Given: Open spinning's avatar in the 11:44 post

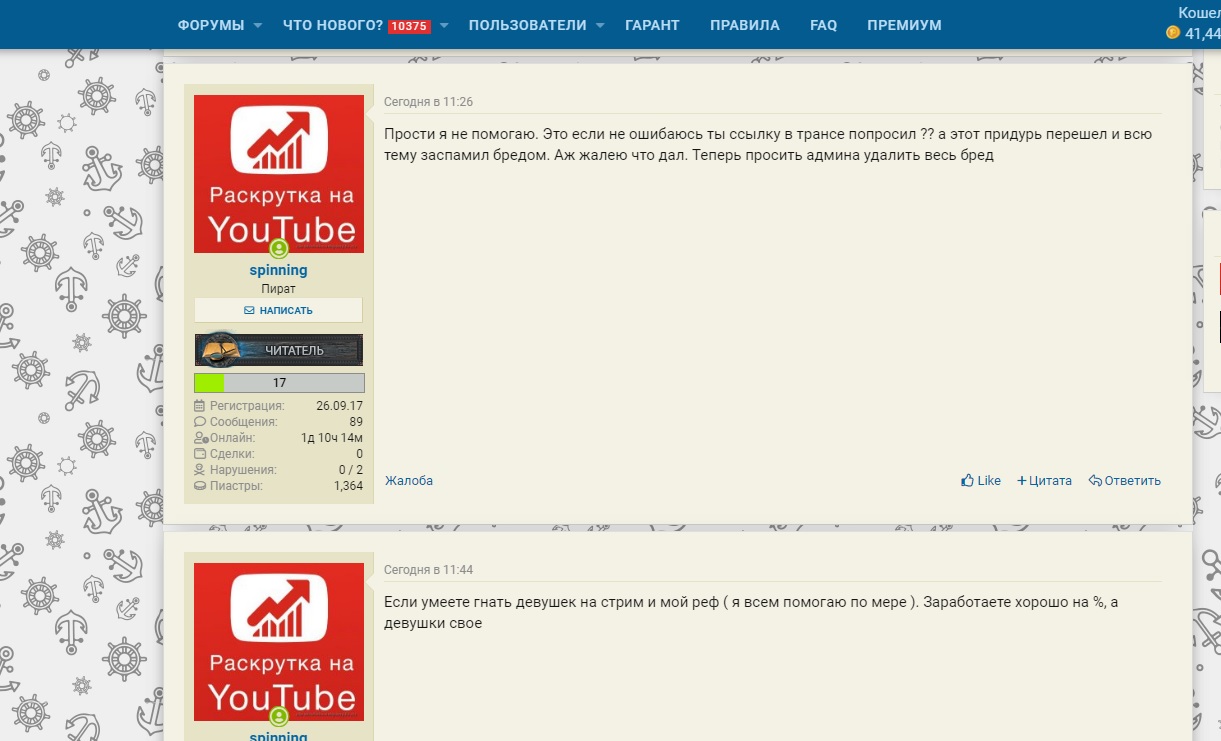Looking at the screenshot, I should pyautogui.click(x=279, y=641).
